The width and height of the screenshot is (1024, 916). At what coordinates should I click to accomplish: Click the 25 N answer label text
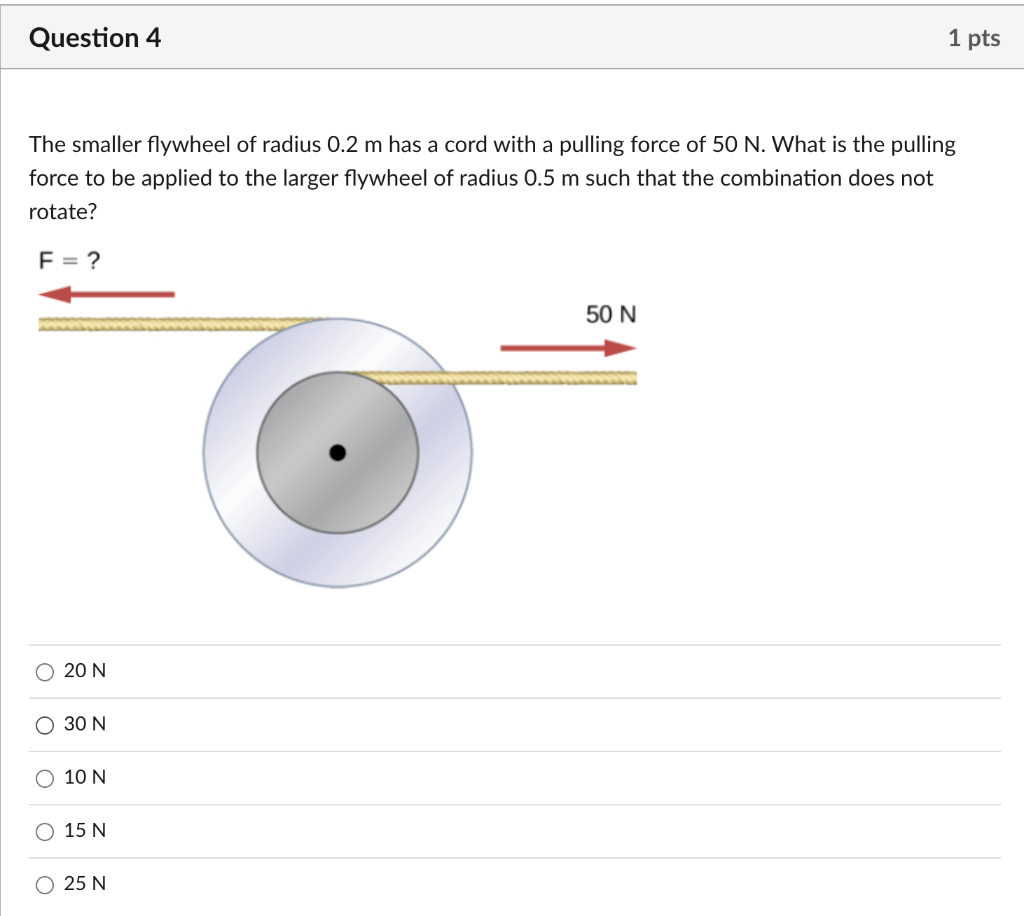(83, 884)
